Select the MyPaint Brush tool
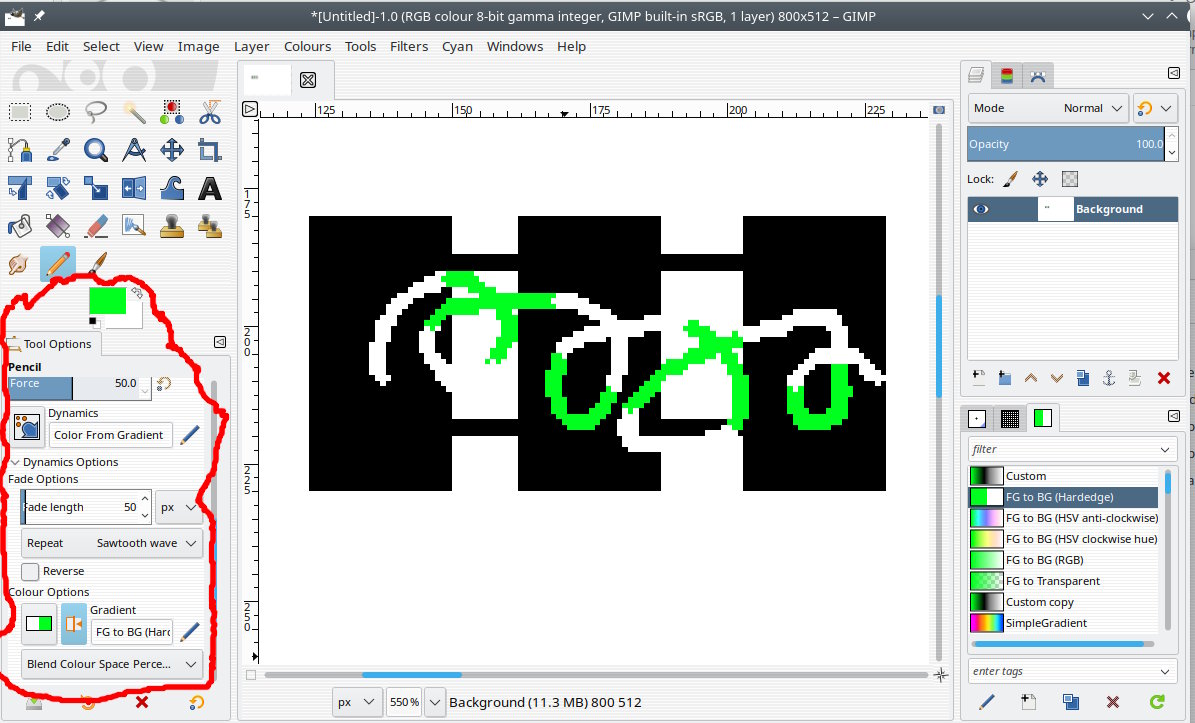The image size is (1195, 723). pos(134,226)
